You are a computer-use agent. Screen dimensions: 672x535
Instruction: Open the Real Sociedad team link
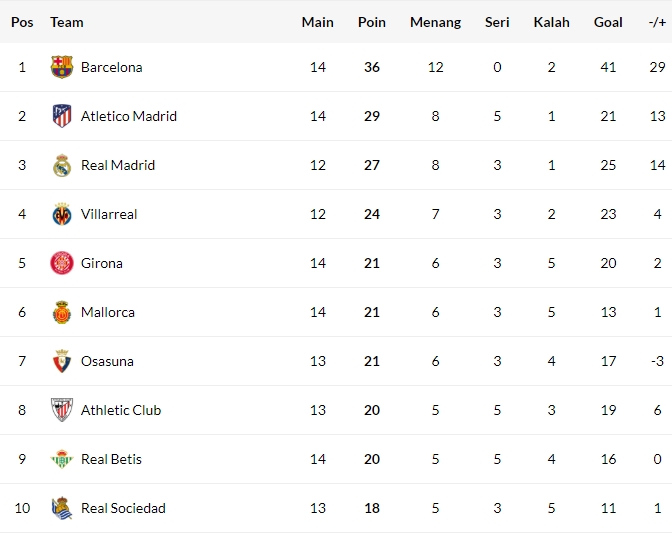[123, 508]
